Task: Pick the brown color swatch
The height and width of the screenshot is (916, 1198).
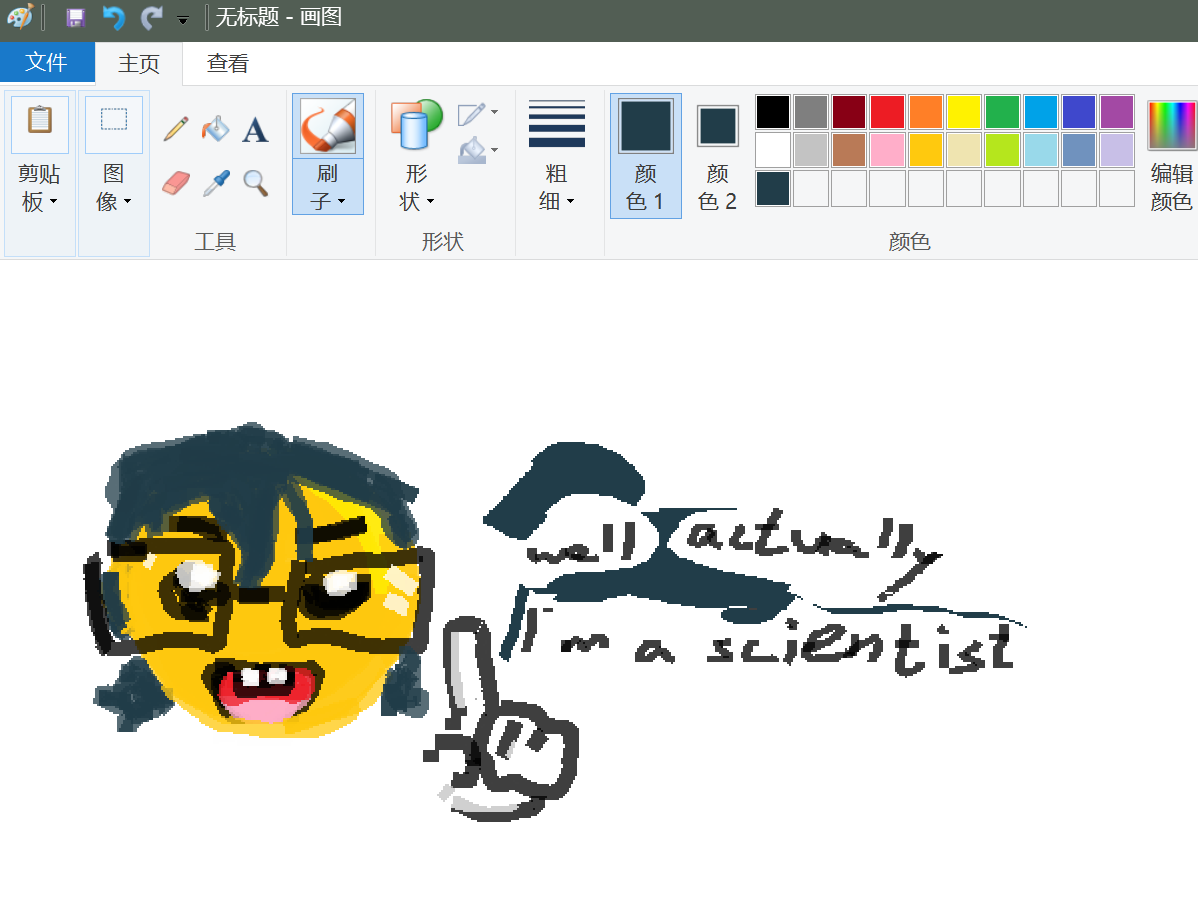Action: (x=849, y=151)
